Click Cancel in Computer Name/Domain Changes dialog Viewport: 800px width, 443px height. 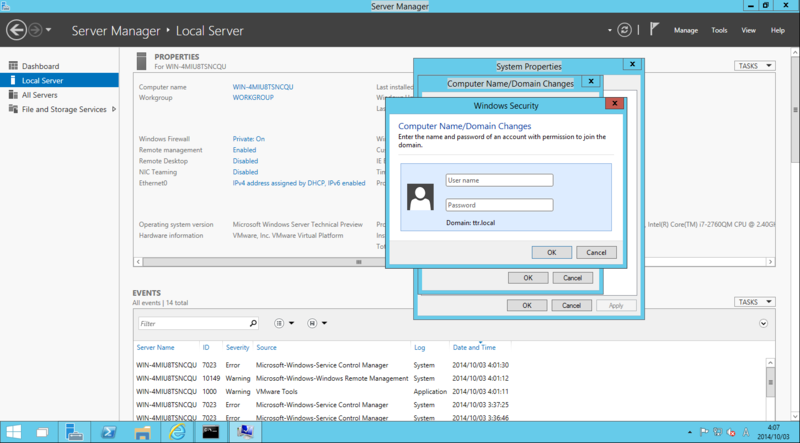pyautogui.click(x=572, y=278)
